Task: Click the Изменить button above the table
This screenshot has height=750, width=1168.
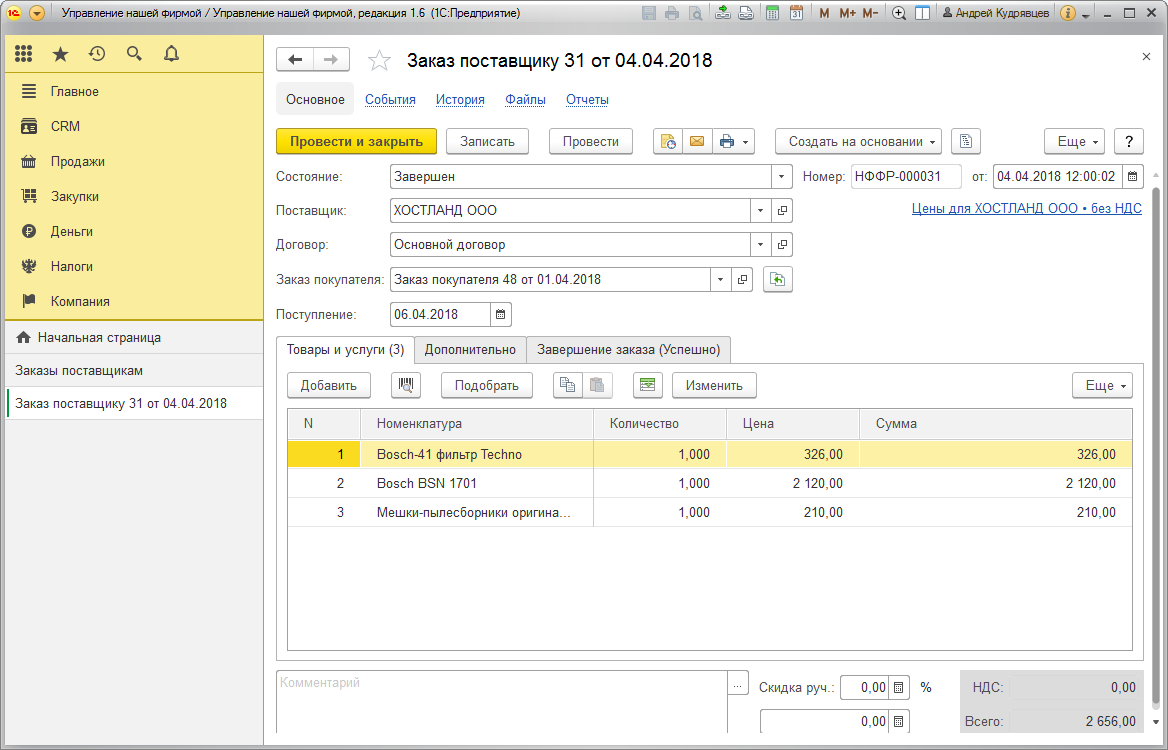Action: pos(714,385)
